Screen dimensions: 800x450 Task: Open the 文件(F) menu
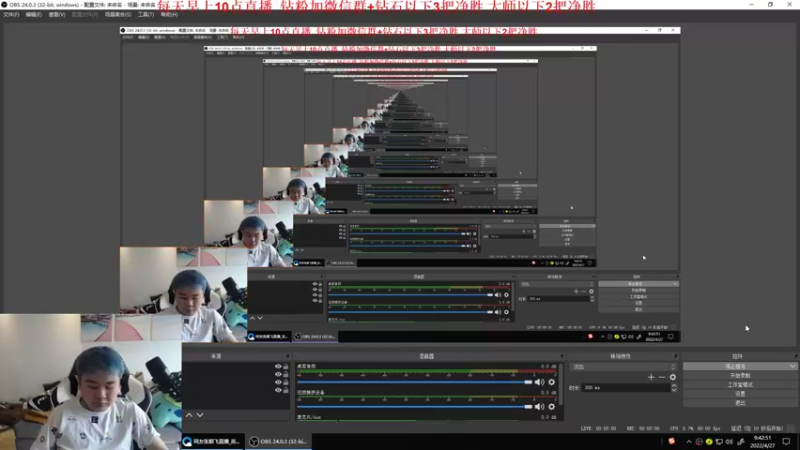click(x=11, y=15)
